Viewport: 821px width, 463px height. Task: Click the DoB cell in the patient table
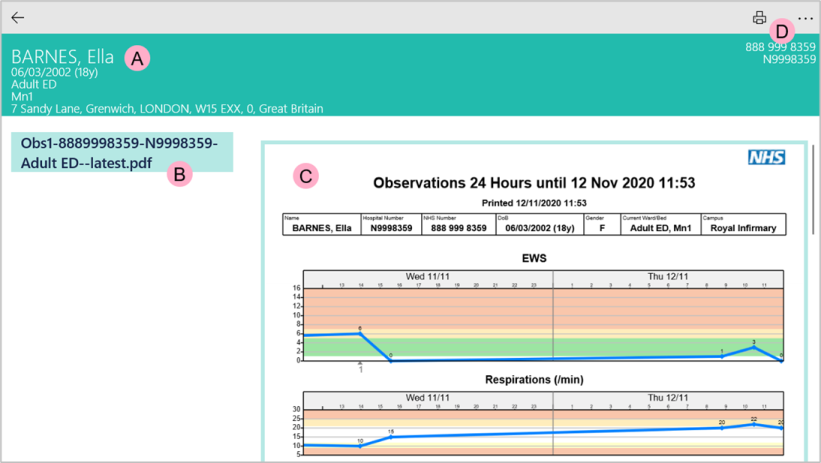coord(542,227)
